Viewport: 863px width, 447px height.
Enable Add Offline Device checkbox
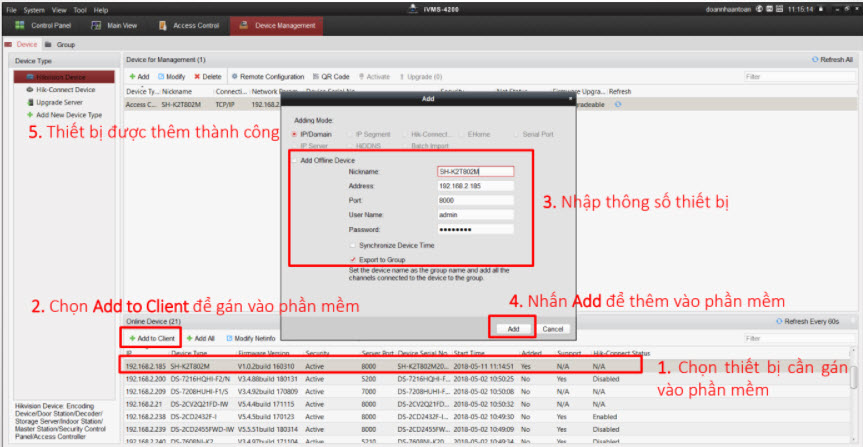294,160
